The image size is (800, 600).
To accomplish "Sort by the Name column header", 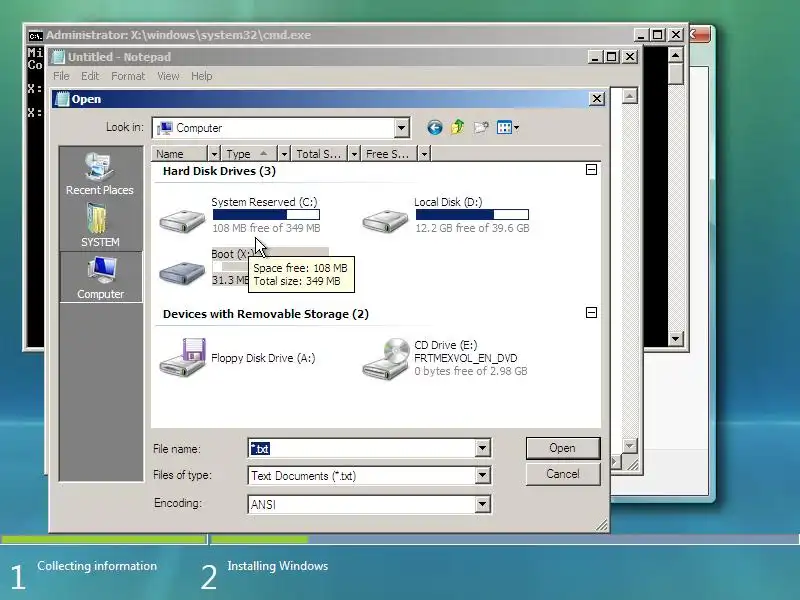I will [x=180, y=154].
